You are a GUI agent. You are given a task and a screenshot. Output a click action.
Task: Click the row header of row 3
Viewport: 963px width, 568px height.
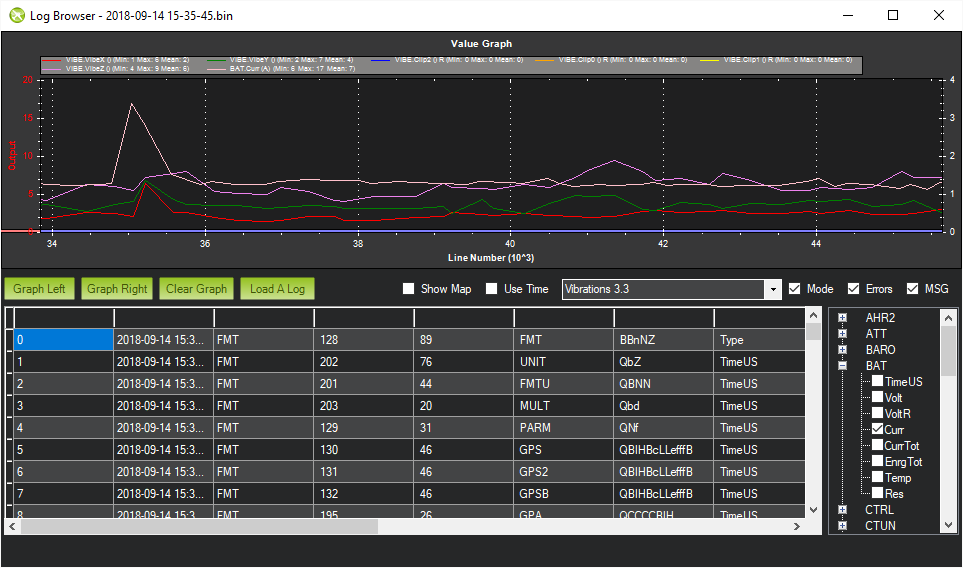(9, 406)
